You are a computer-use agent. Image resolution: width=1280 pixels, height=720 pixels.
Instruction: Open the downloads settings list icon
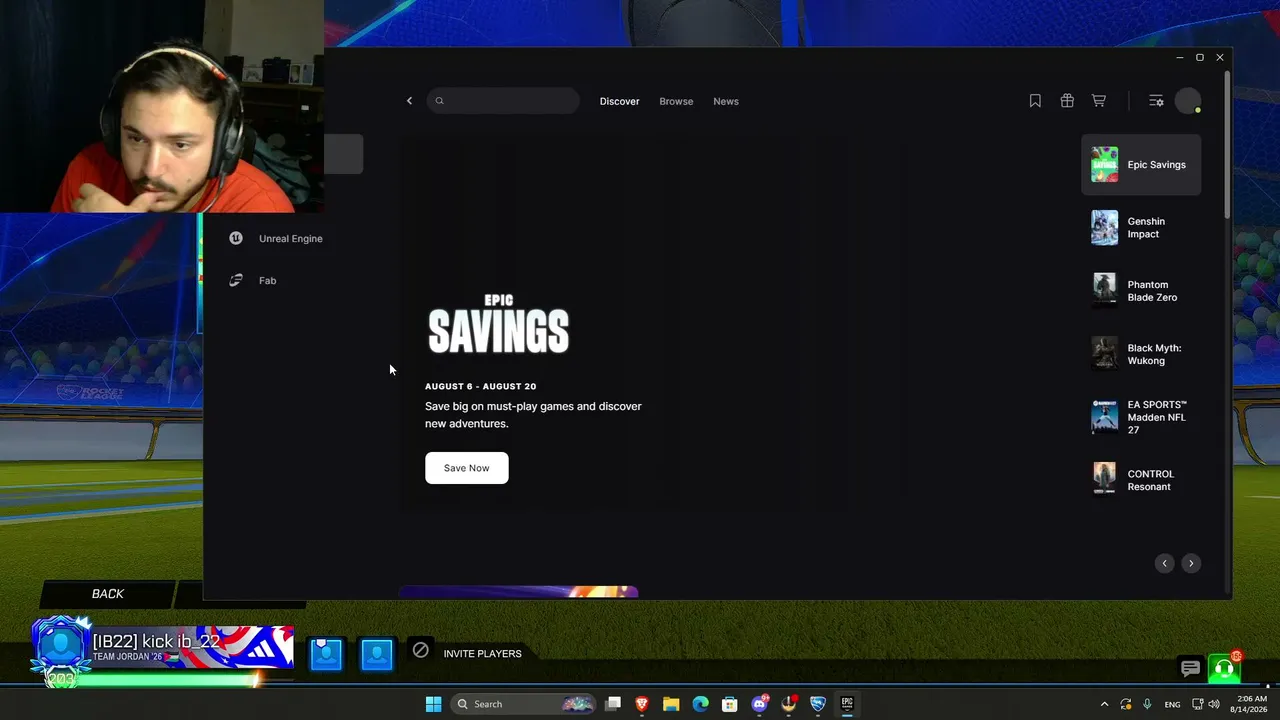click(1156, 101)
